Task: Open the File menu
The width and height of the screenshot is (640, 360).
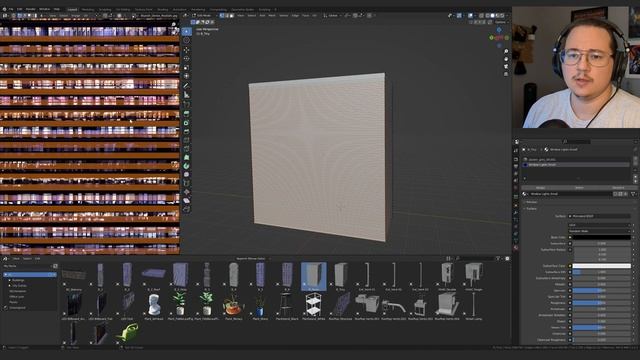Action: (x=11, y=9)
